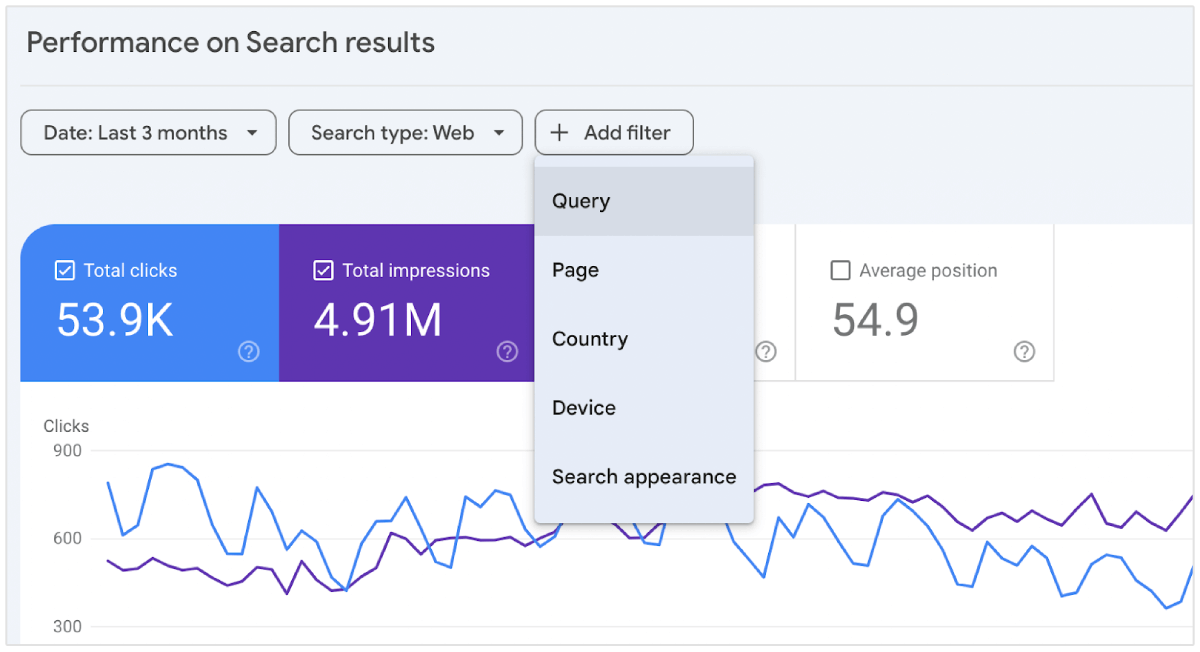Click the plus icon on Add filter
Viewport: 1200px width, 652px height.
point(560,133)
